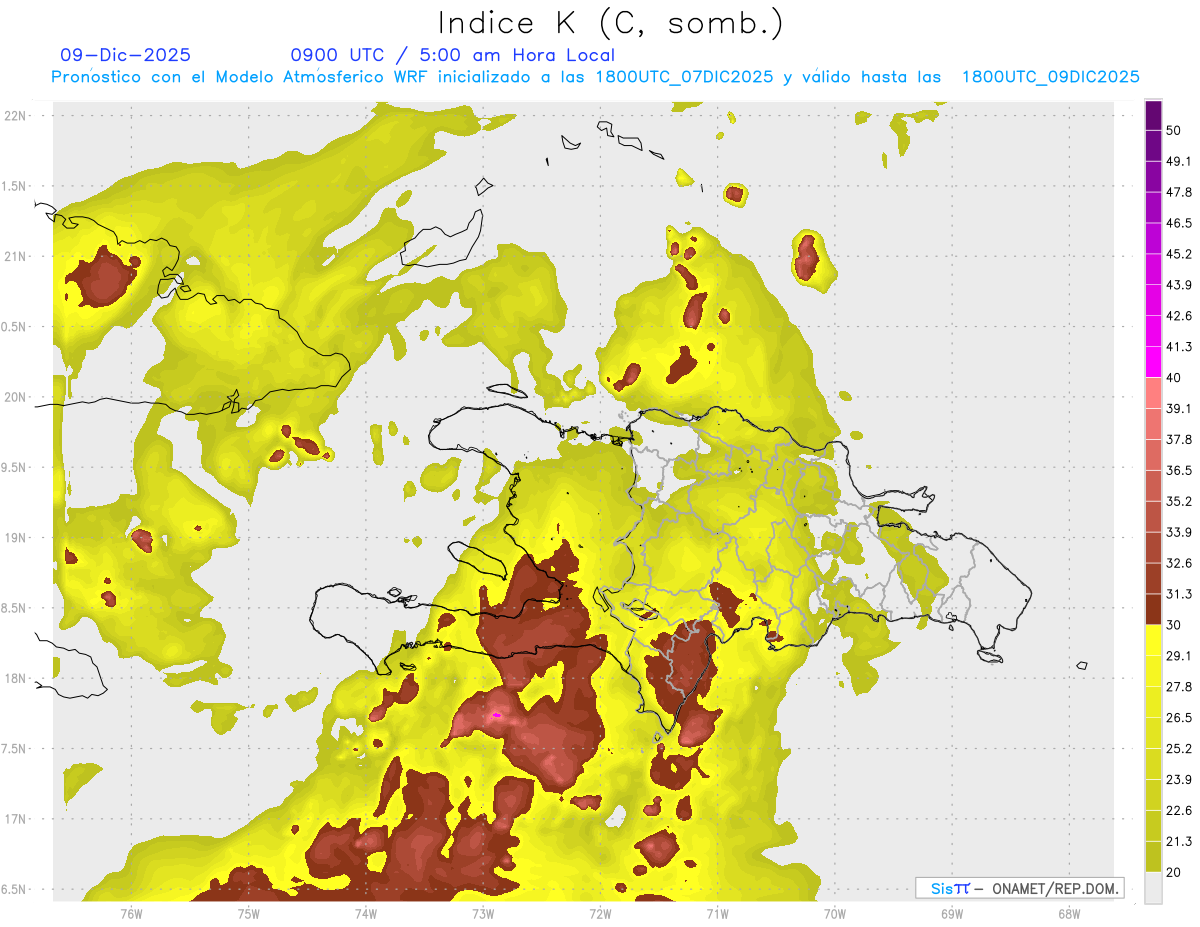This screenshot has height=927, width=1200.
Task: Pick the bright yellow legend swatch between 29.1 and 30
Action: [1154, 640]
